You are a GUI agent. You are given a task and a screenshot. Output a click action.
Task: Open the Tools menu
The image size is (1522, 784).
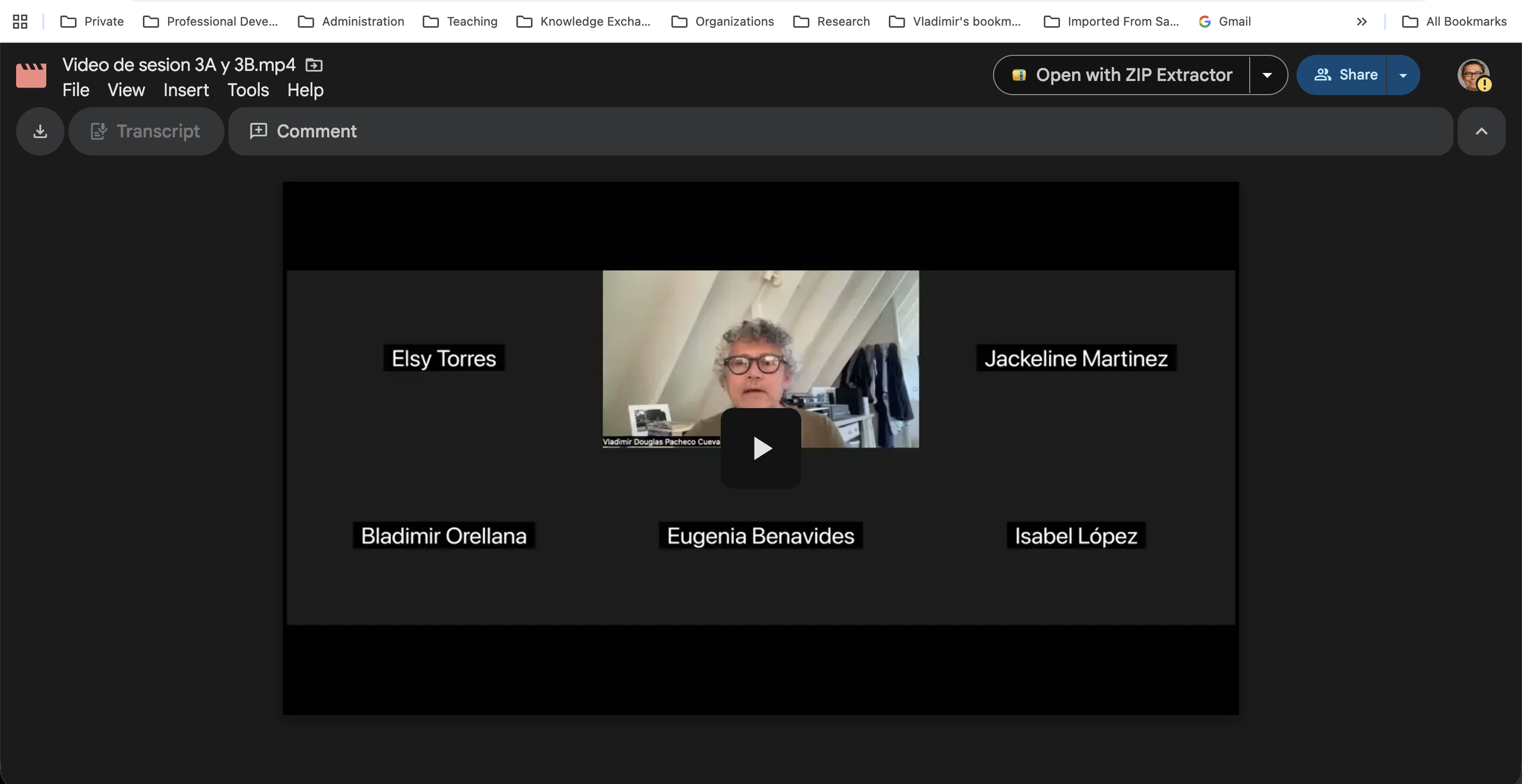click(248, 90)
